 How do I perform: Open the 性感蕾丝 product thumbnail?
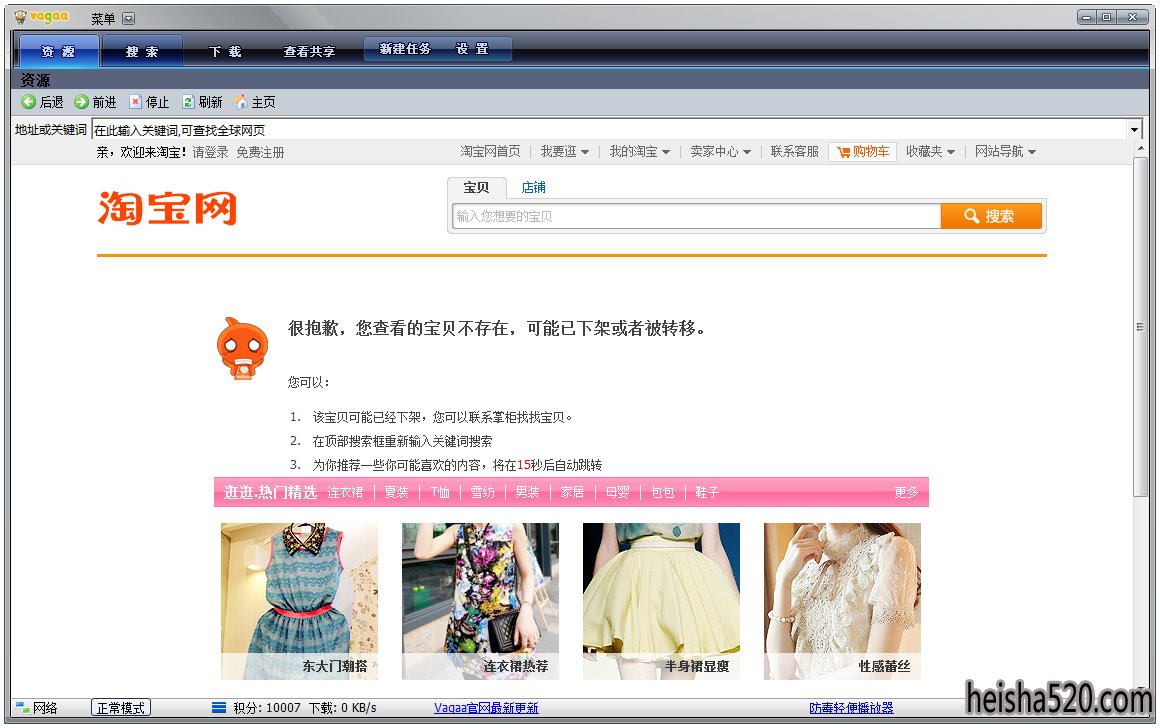coord(843,601)
